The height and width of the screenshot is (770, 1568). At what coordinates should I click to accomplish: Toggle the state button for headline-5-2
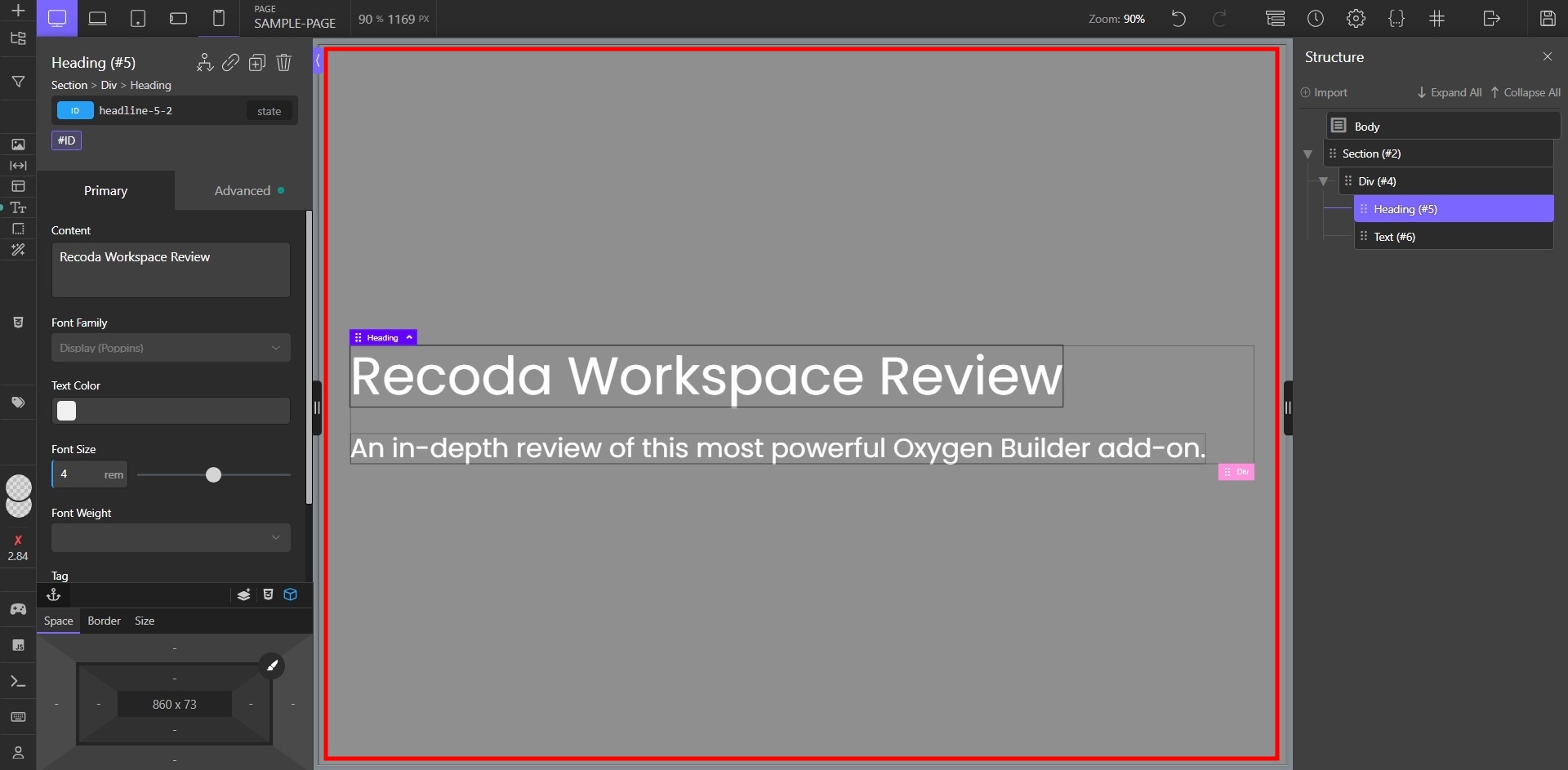(268, 110)
